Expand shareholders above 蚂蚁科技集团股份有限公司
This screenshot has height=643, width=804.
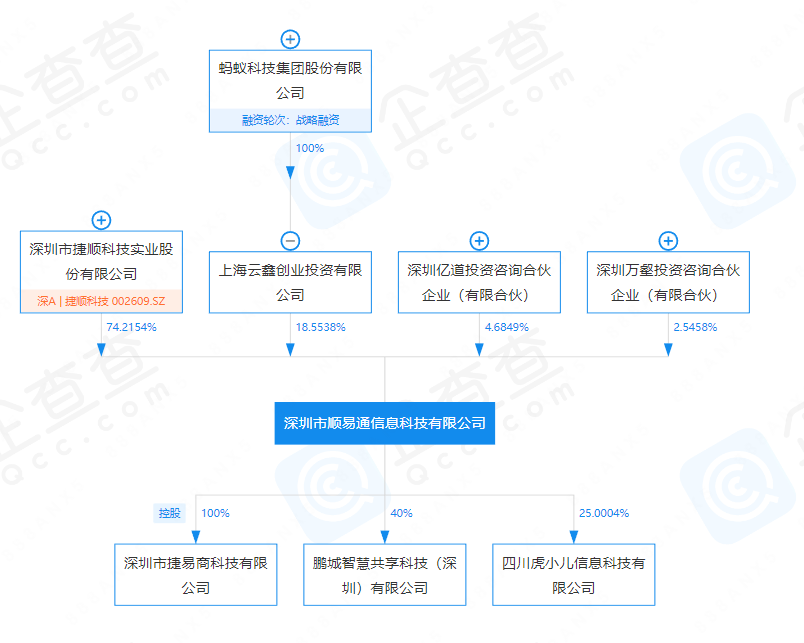pos(290,39)
